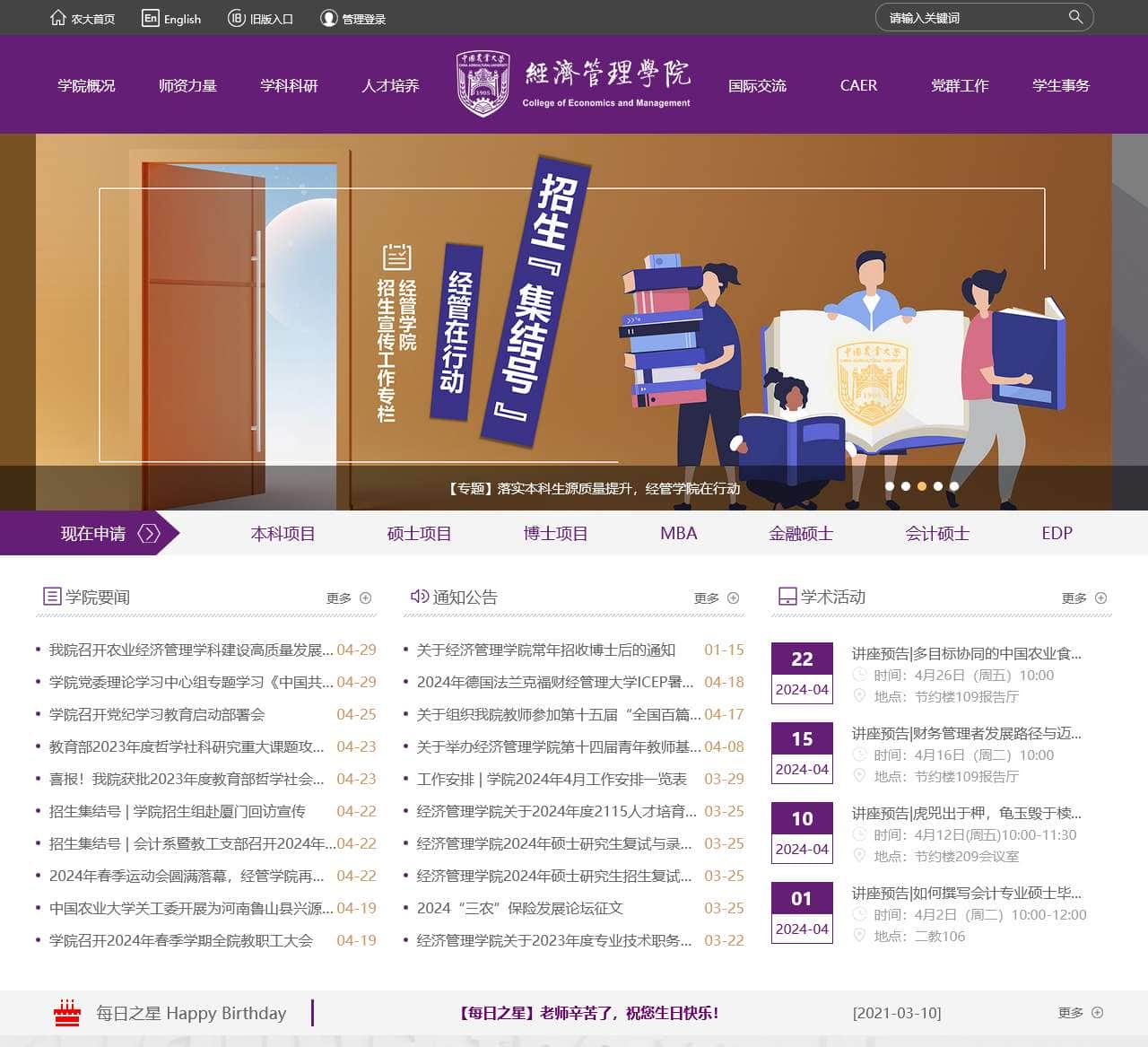Open the 党群工作 menu
The width and height of the screenshot is (1148, 1047).
[x=961, y=85]
